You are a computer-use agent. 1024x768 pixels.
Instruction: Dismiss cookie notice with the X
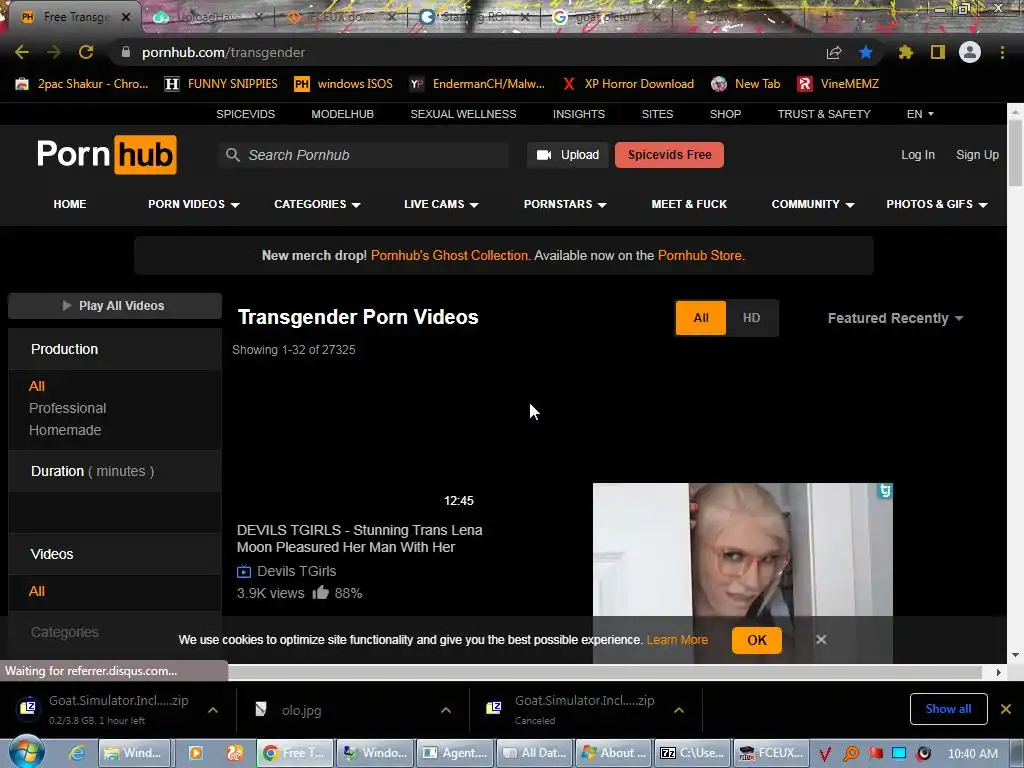click(821, 639)
